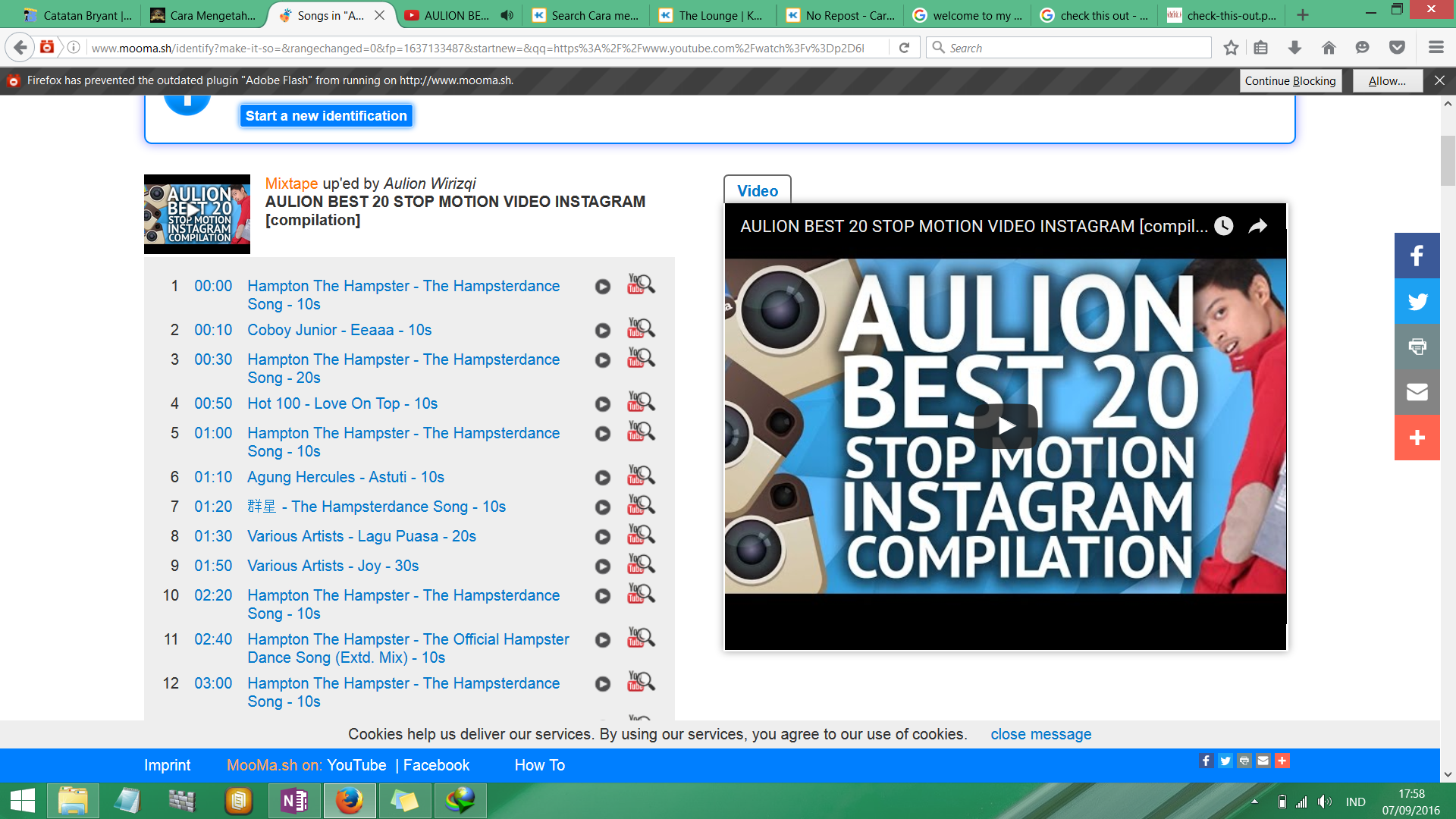Play track 4 Hot 100 - Love On Top

[603, 404]
